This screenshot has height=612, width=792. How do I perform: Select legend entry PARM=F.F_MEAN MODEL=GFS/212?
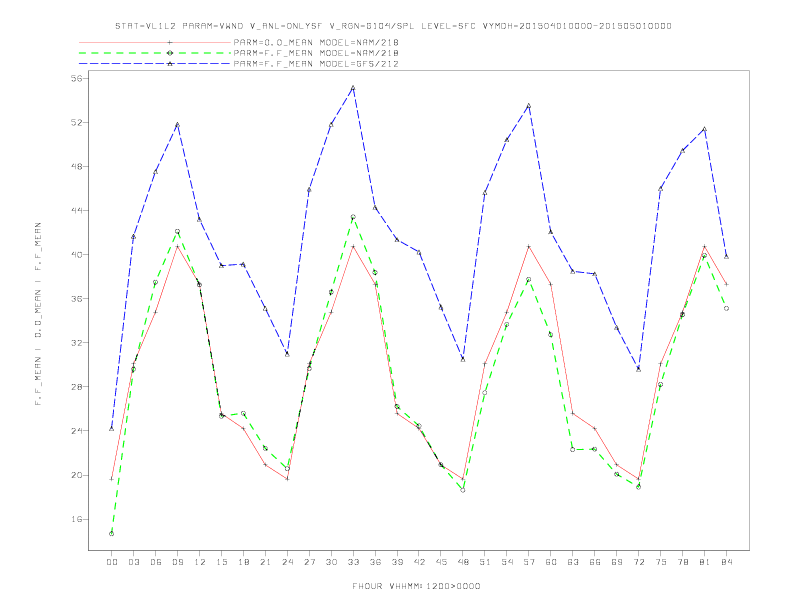pos(316,64)
